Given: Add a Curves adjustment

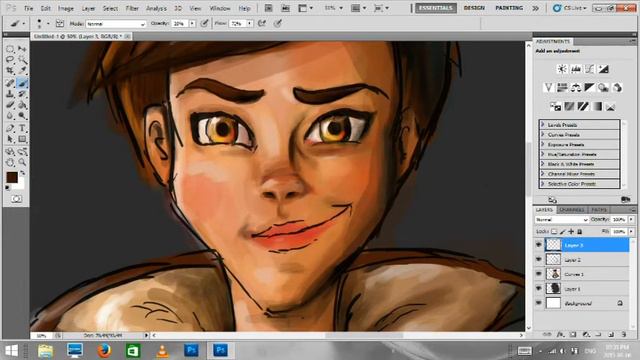Looking at the screenshot, I should 589,69.
